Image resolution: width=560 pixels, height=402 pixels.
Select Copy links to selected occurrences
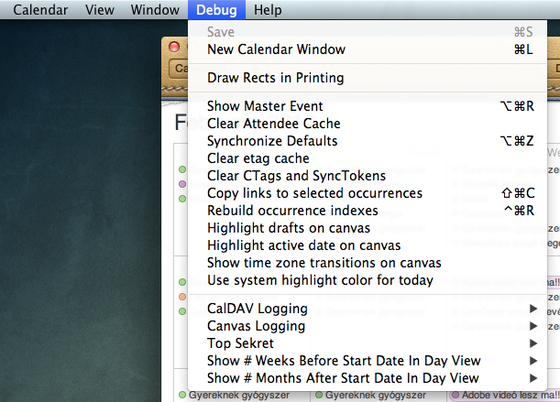click(x=367, y=194)
